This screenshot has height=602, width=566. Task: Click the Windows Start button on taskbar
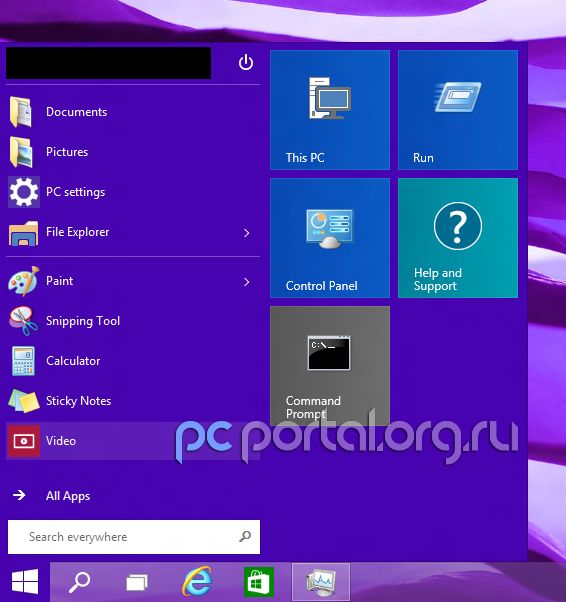click(x=25, y=581)
